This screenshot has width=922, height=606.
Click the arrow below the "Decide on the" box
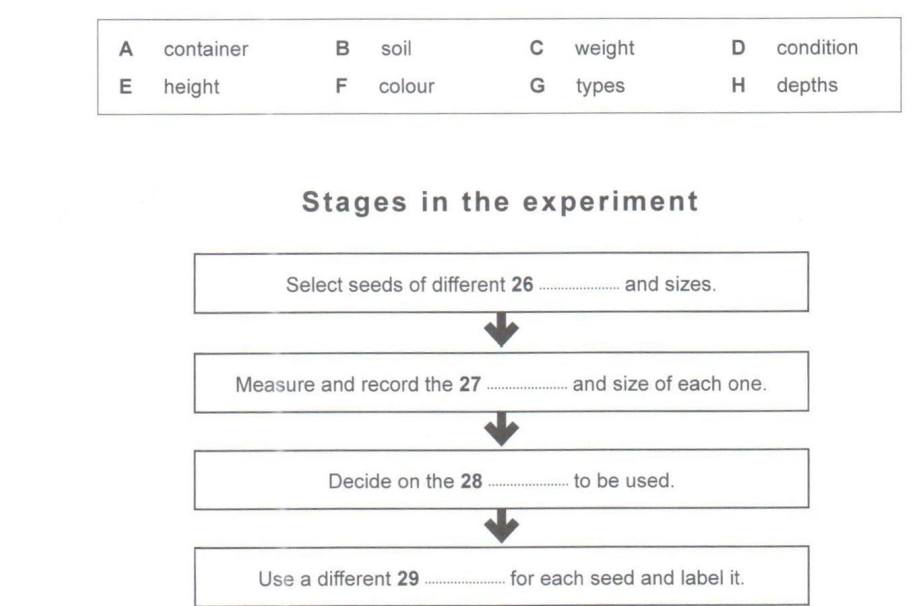coord(500,527)
